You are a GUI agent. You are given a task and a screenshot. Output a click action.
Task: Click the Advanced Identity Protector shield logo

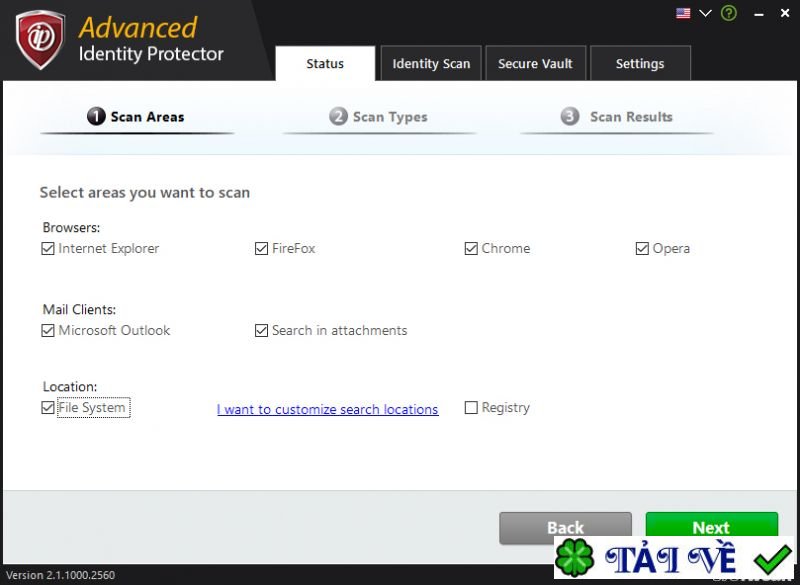tap(40, 40)
